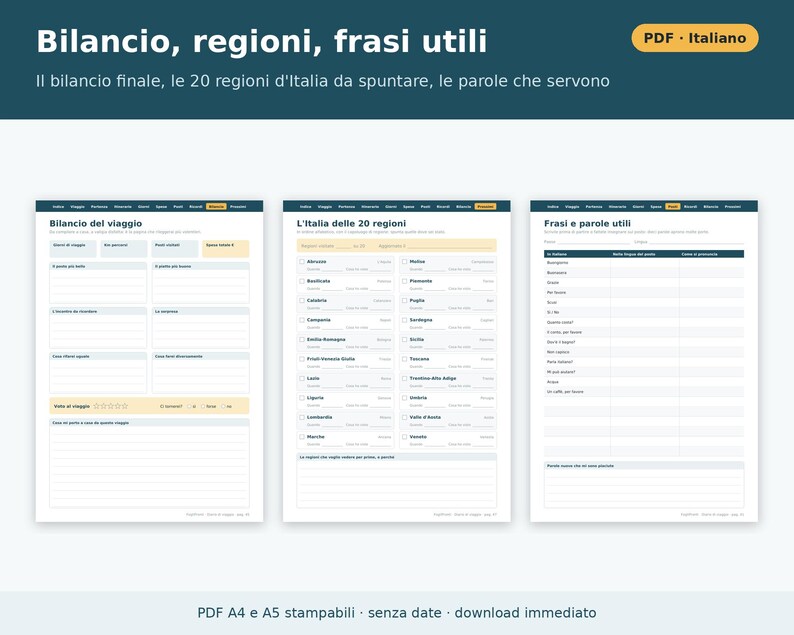
Task: Tick the Basilicata region checkbox
Action: point(302,281)
